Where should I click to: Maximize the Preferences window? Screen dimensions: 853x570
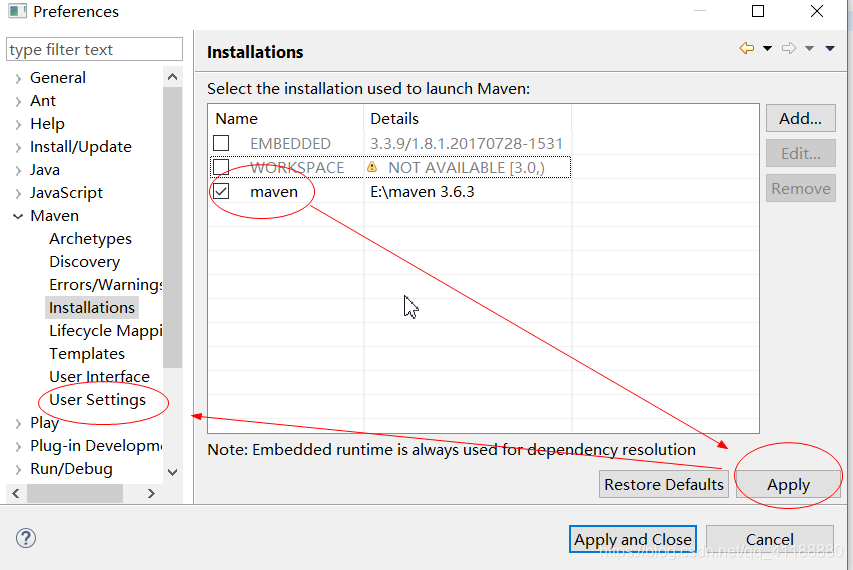(758, 11)
